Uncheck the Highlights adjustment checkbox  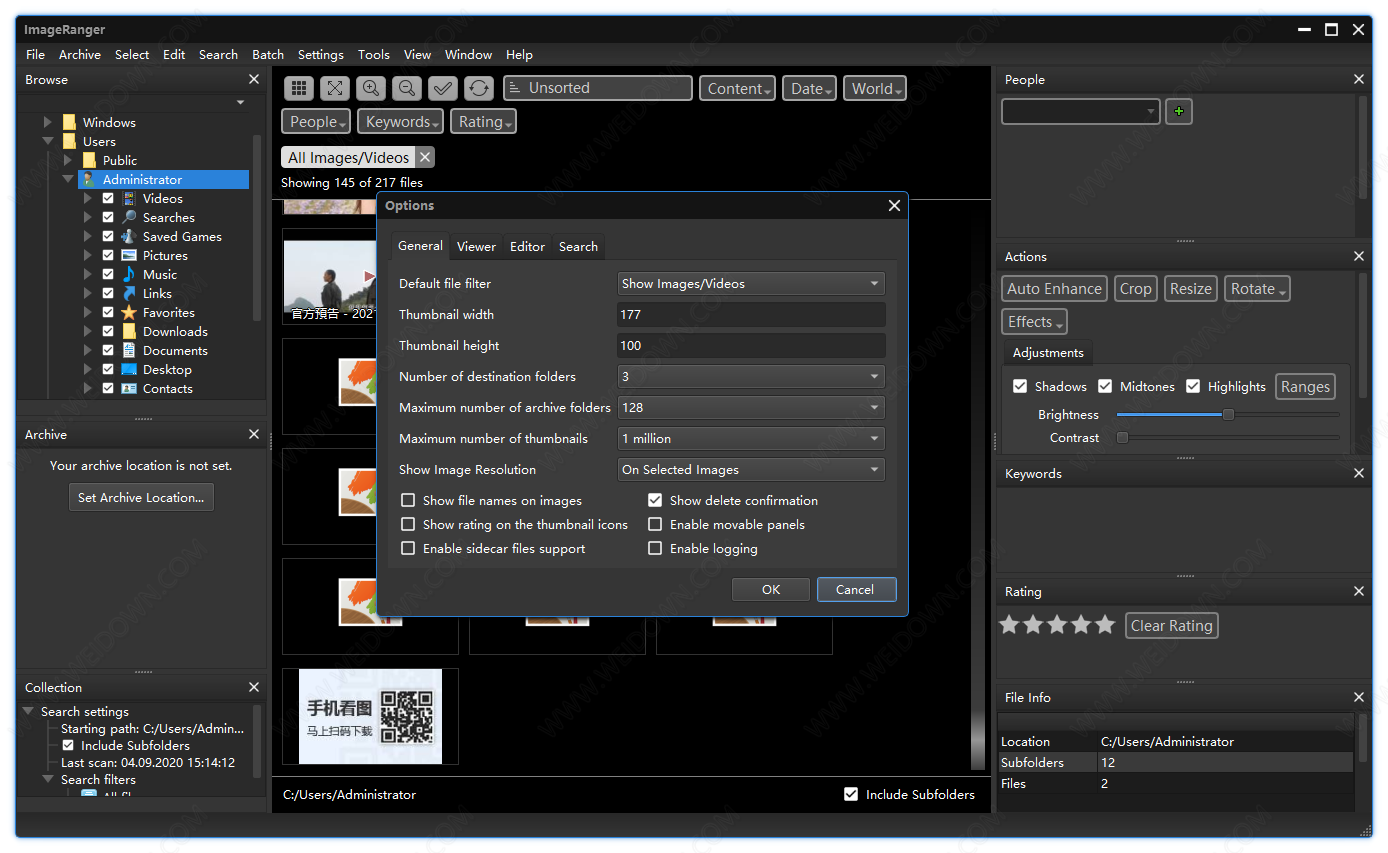(1193, 387)
